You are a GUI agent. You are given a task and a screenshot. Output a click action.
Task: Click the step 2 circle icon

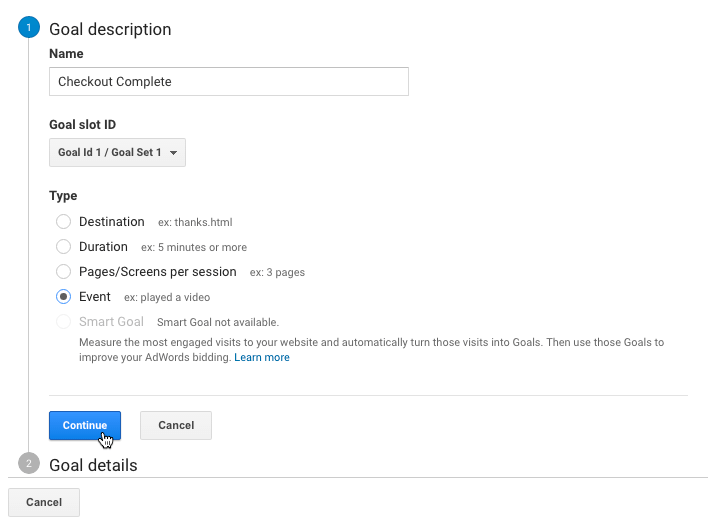29,463
